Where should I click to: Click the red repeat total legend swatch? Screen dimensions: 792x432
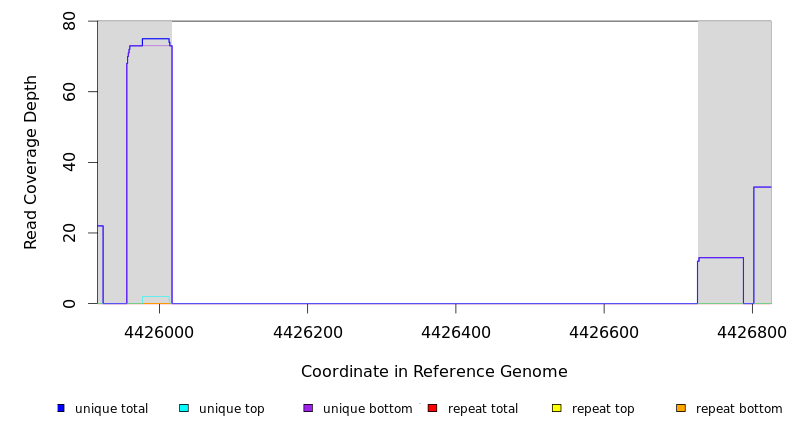(432, 408)
